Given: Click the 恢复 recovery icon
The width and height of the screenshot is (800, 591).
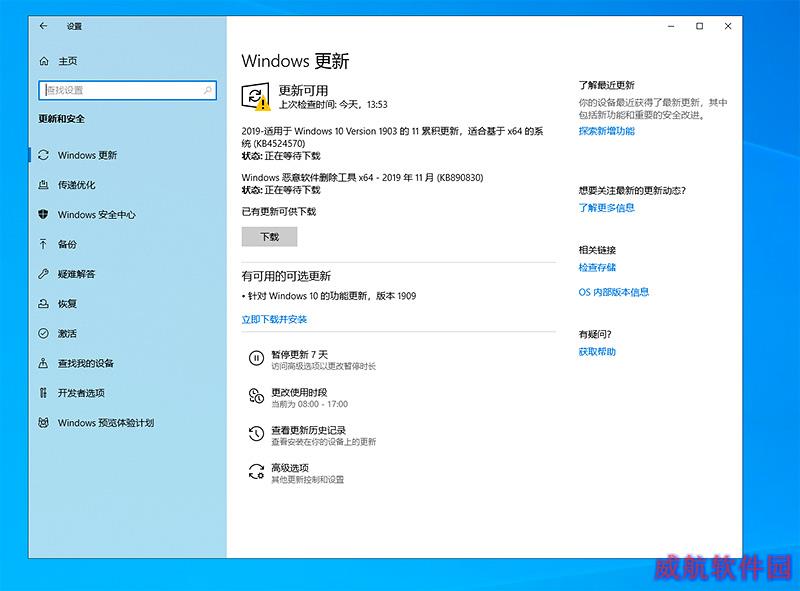Looking at the screenshot, I should pos(44,304).
